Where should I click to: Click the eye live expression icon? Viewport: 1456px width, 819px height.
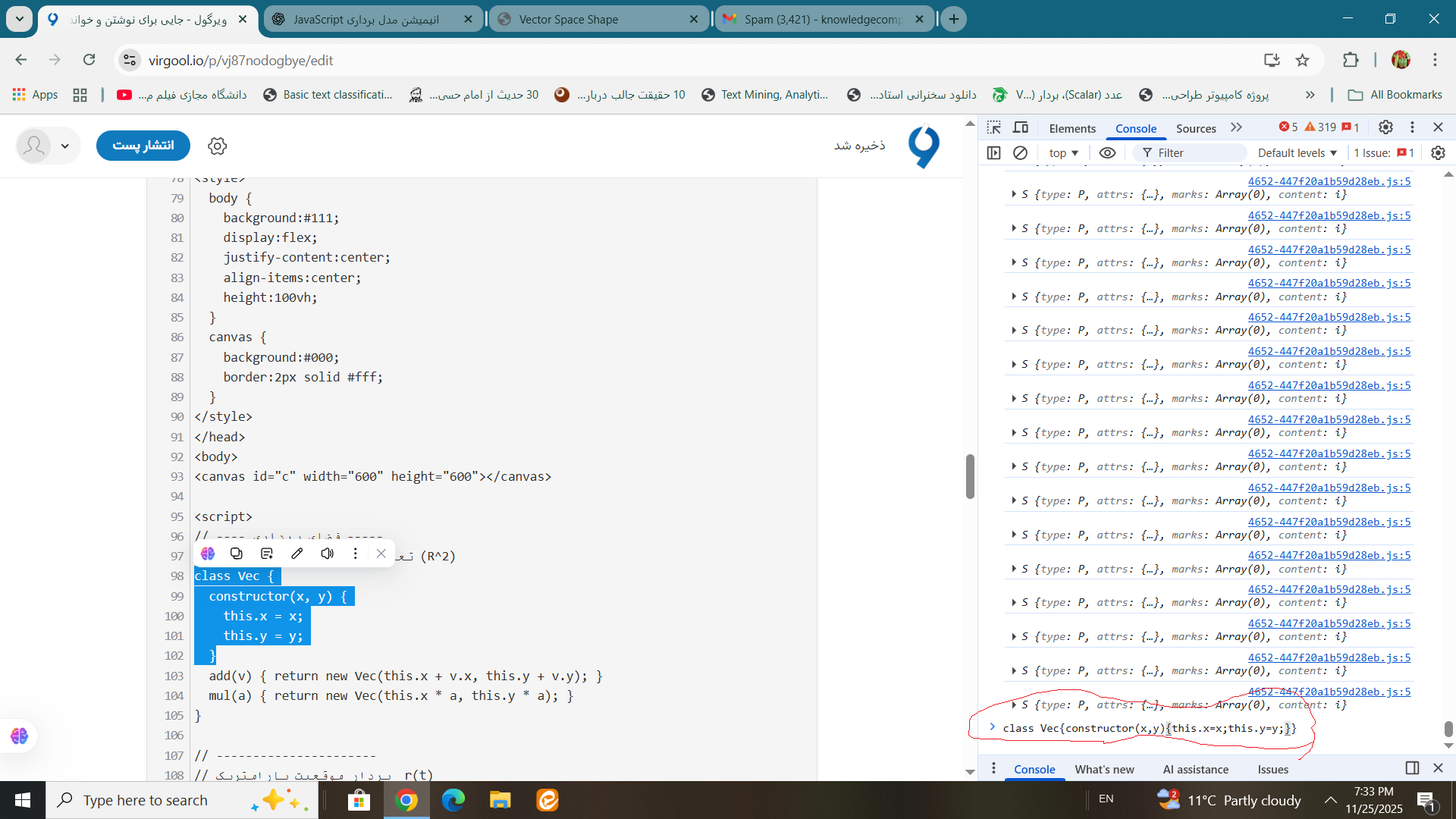[x=1107, y=152]
